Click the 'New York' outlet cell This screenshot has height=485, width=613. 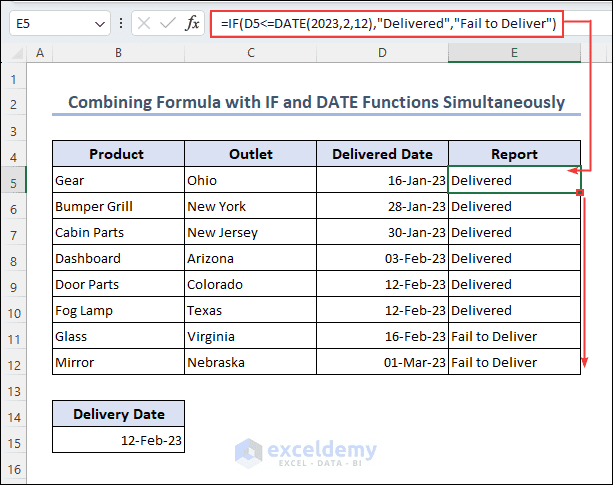(x=251, y=206)
